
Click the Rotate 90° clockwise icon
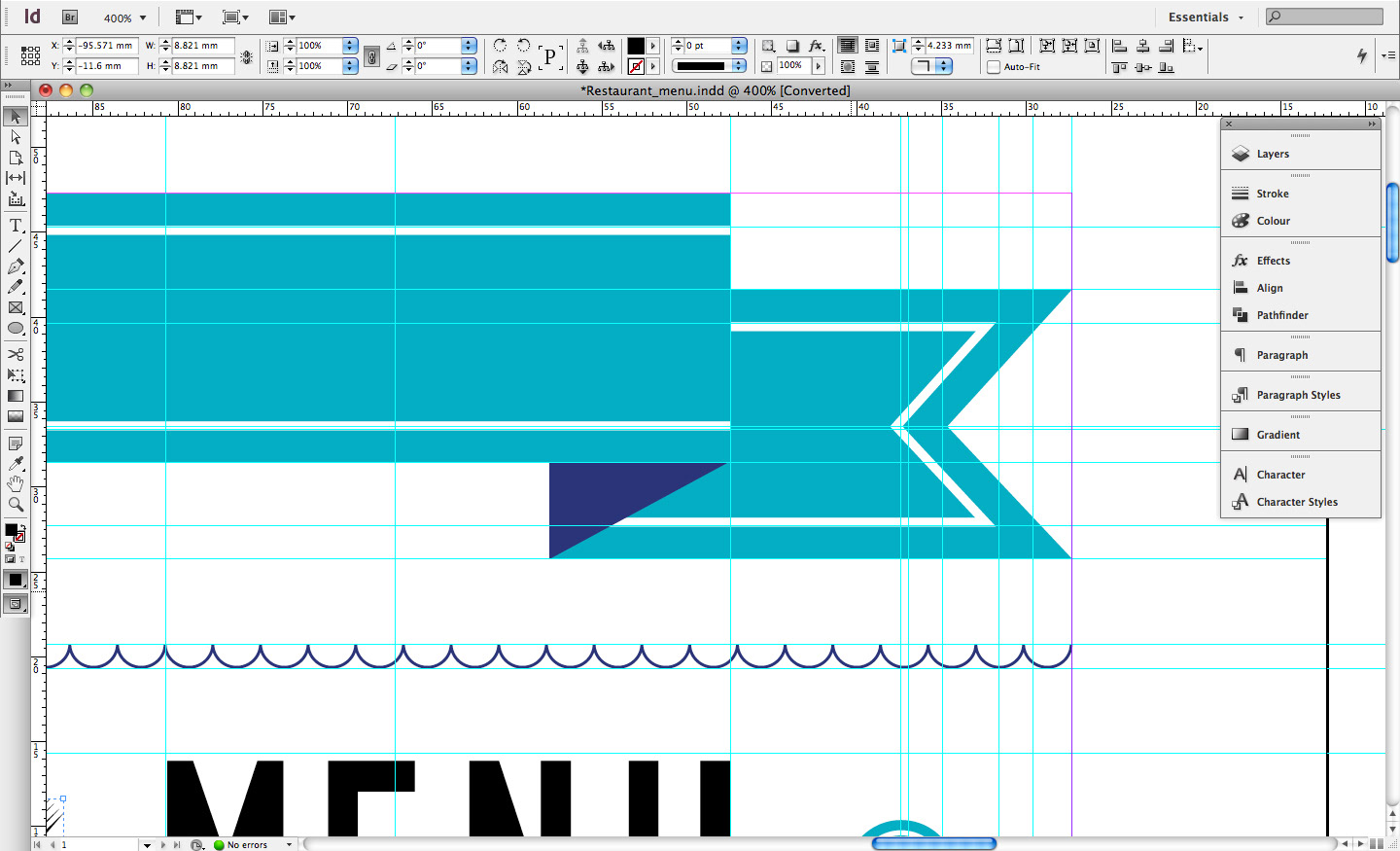coord(500,46)
